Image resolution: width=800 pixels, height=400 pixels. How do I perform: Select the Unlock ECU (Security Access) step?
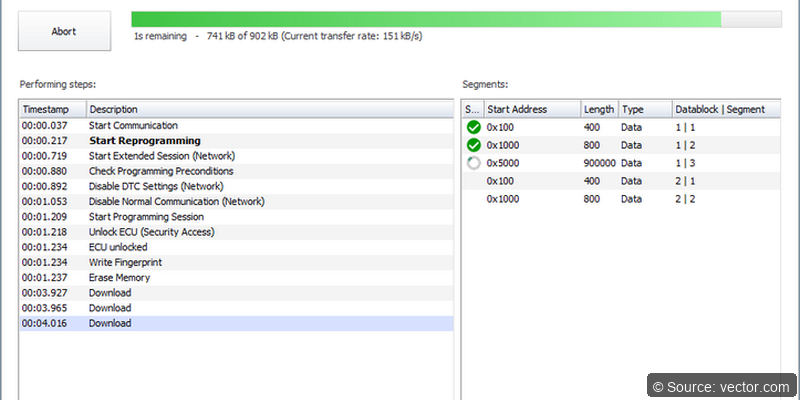click(151, 232)
